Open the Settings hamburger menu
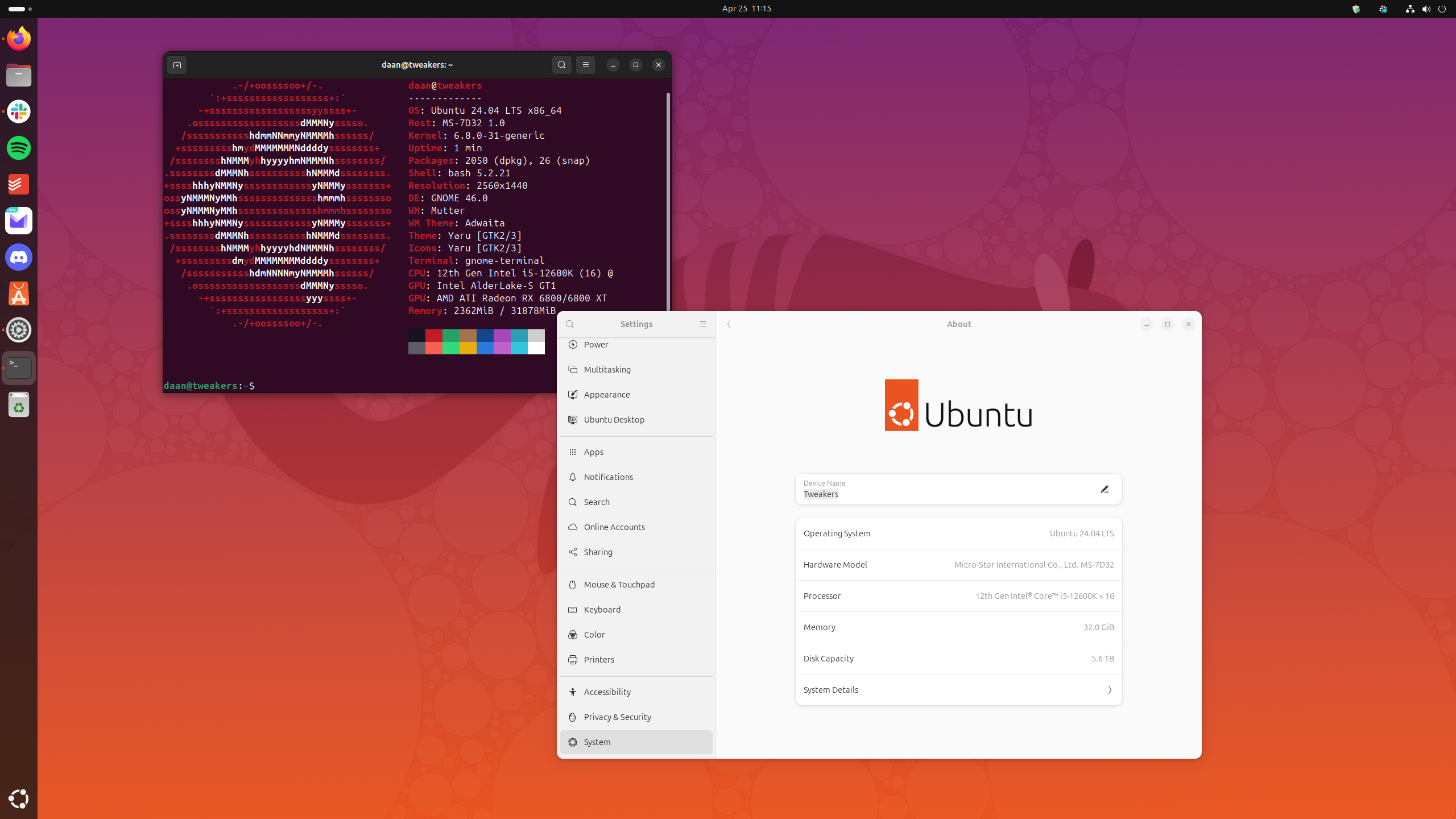Screen dimensions: 1456x819 (703, 324)
